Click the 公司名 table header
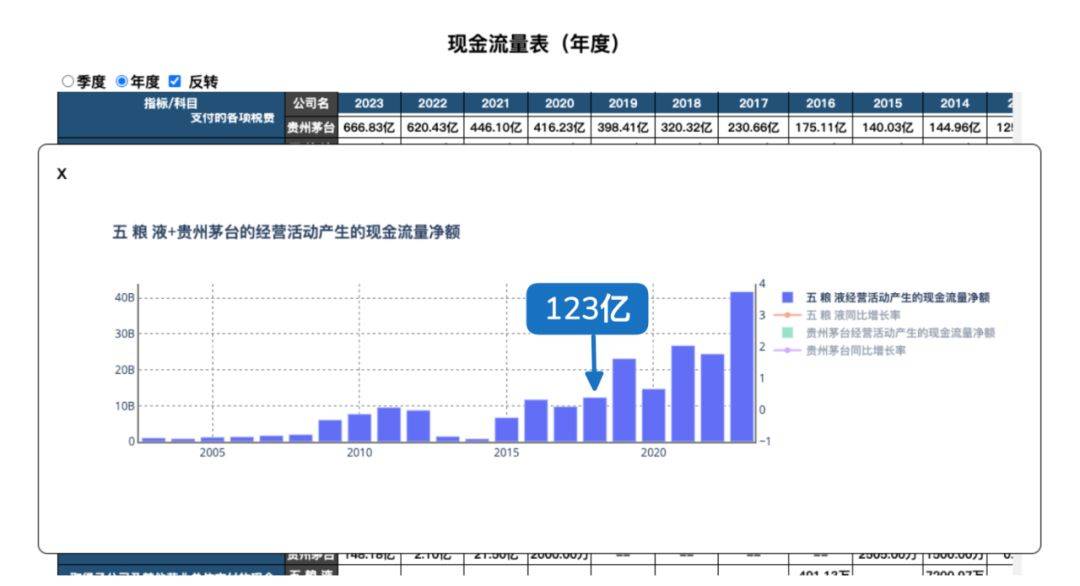The image size is (1080, 586). (x=311, y=103)
